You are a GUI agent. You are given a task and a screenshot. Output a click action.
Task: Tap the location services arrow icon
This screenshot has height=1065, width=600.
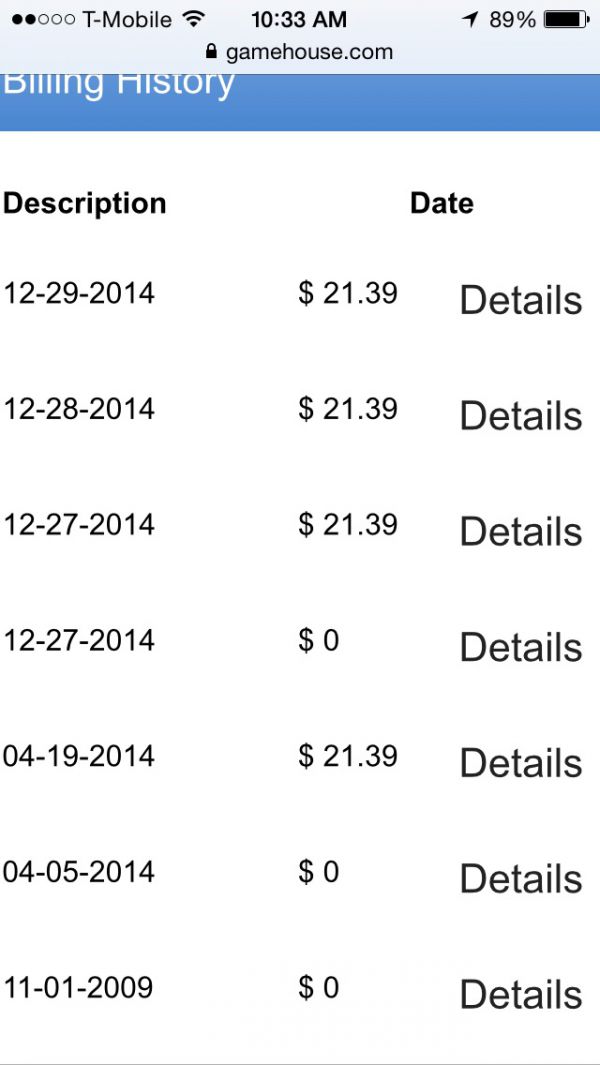point(470,20)
